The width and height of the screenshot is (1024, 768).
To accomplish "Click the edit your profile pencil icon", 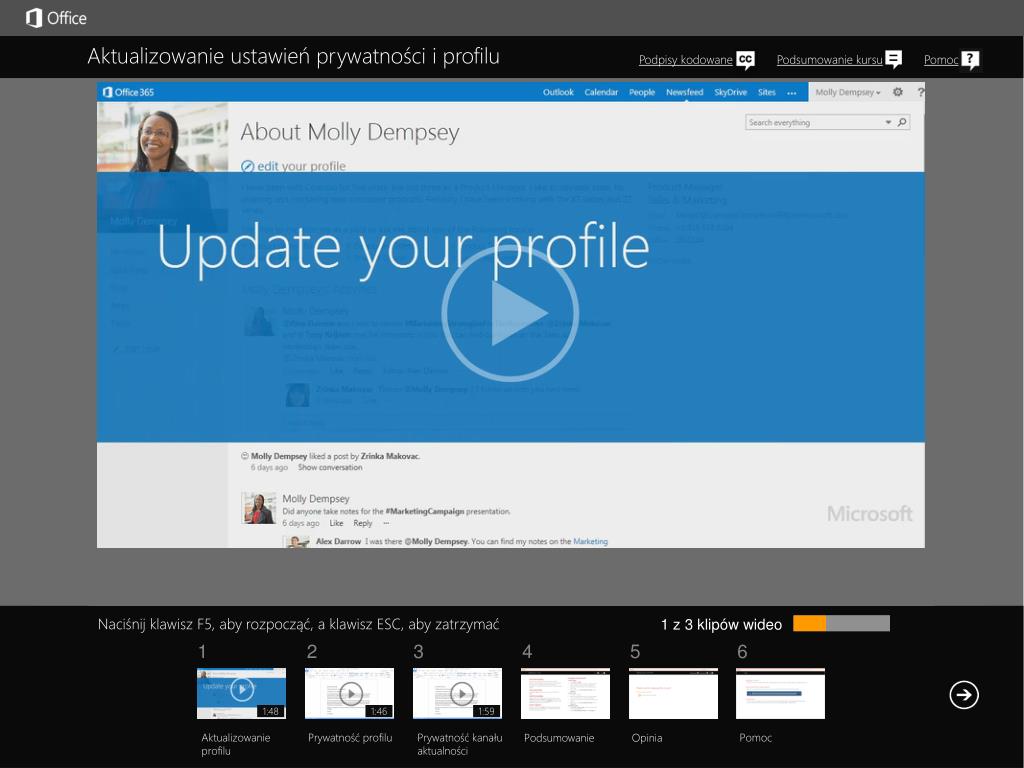I will (247, 167).
